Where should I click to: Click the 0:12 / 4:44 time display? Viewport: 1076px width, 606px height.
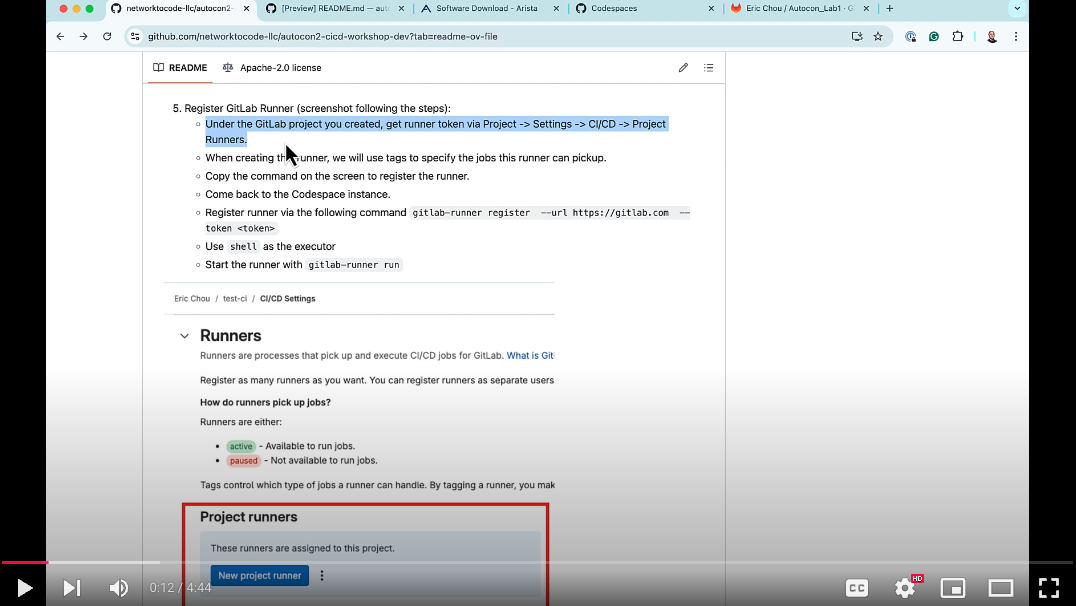point(180,587)
